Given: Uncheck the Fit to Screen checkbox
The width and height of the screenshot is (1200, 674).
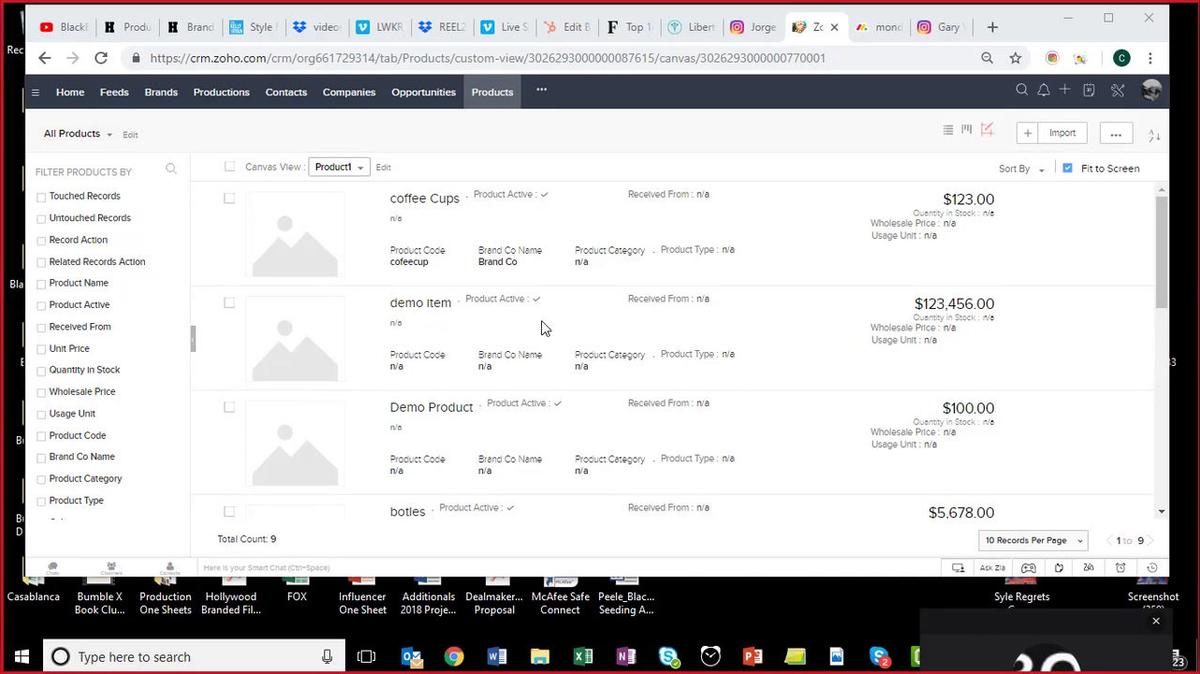Looking at the screenshot, I should 1068,168.
